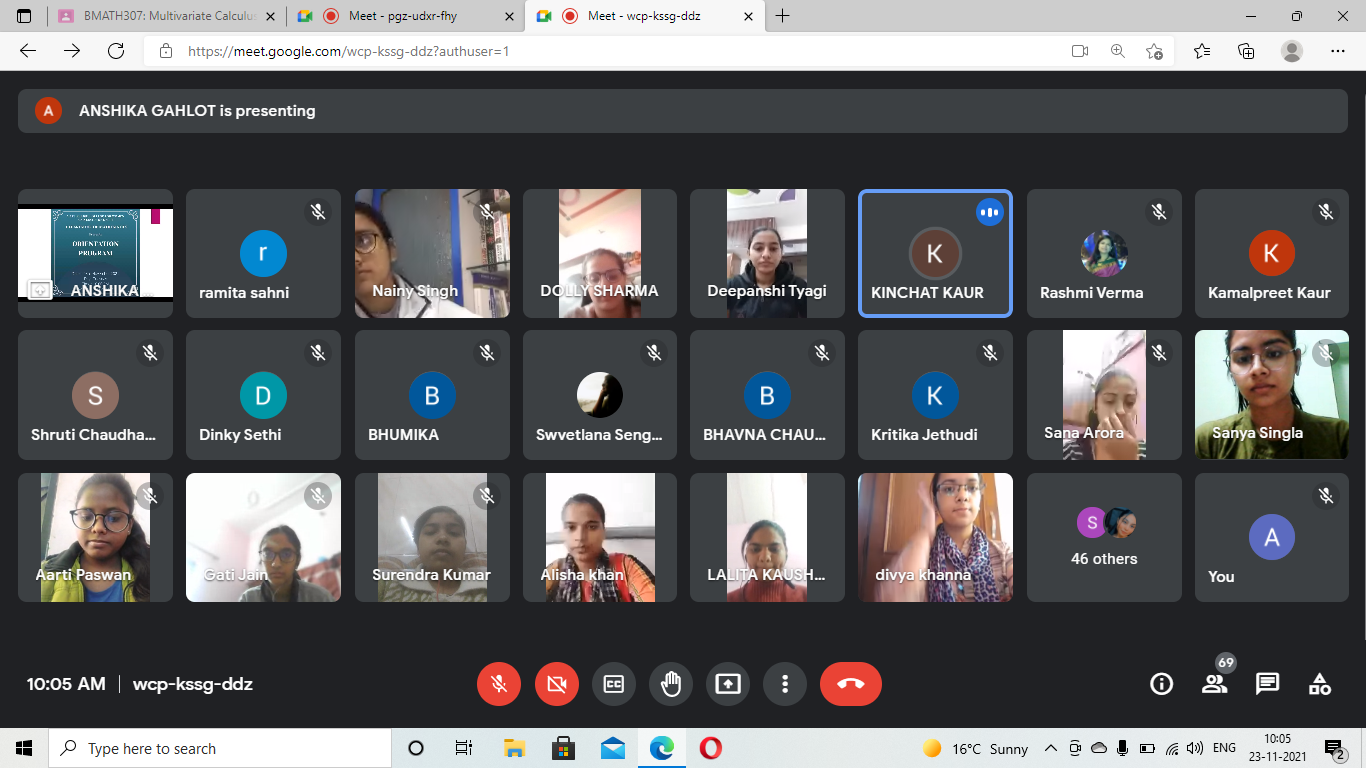This screenshot has height=768, width=1366.
Task: Select ANSHIKA's presentation thumbnail
Action: (x=95, y=254)
